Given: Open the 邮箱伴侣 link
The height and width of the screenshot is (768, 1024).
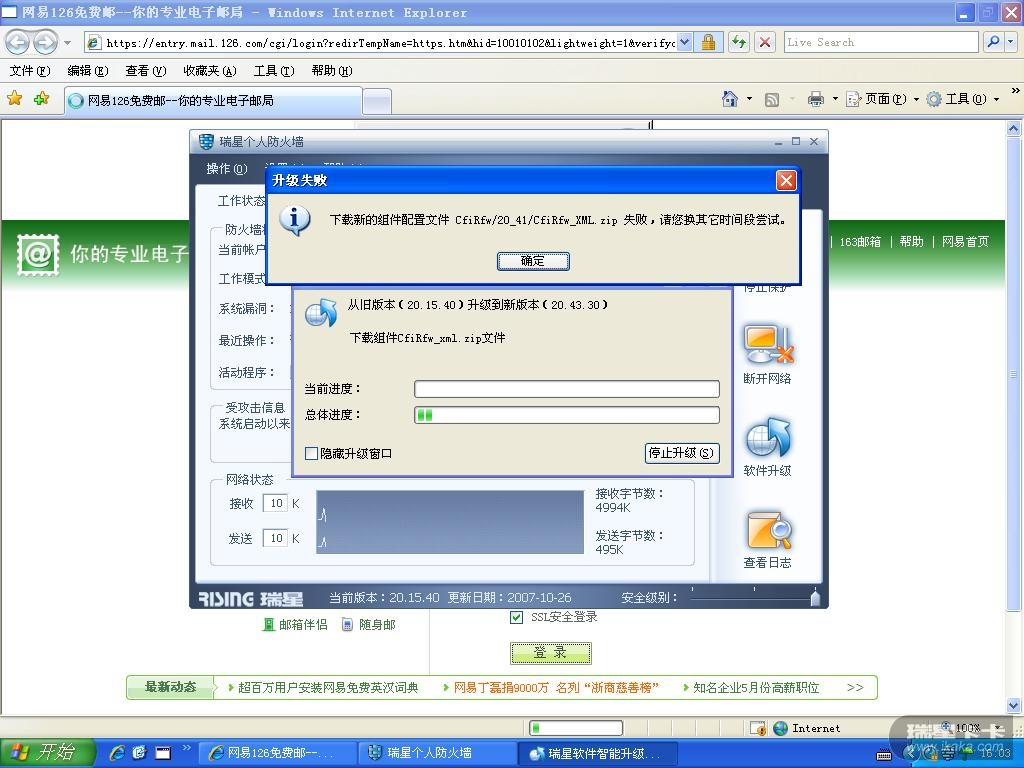Looking at the screenshot, I should coord(295,625).
